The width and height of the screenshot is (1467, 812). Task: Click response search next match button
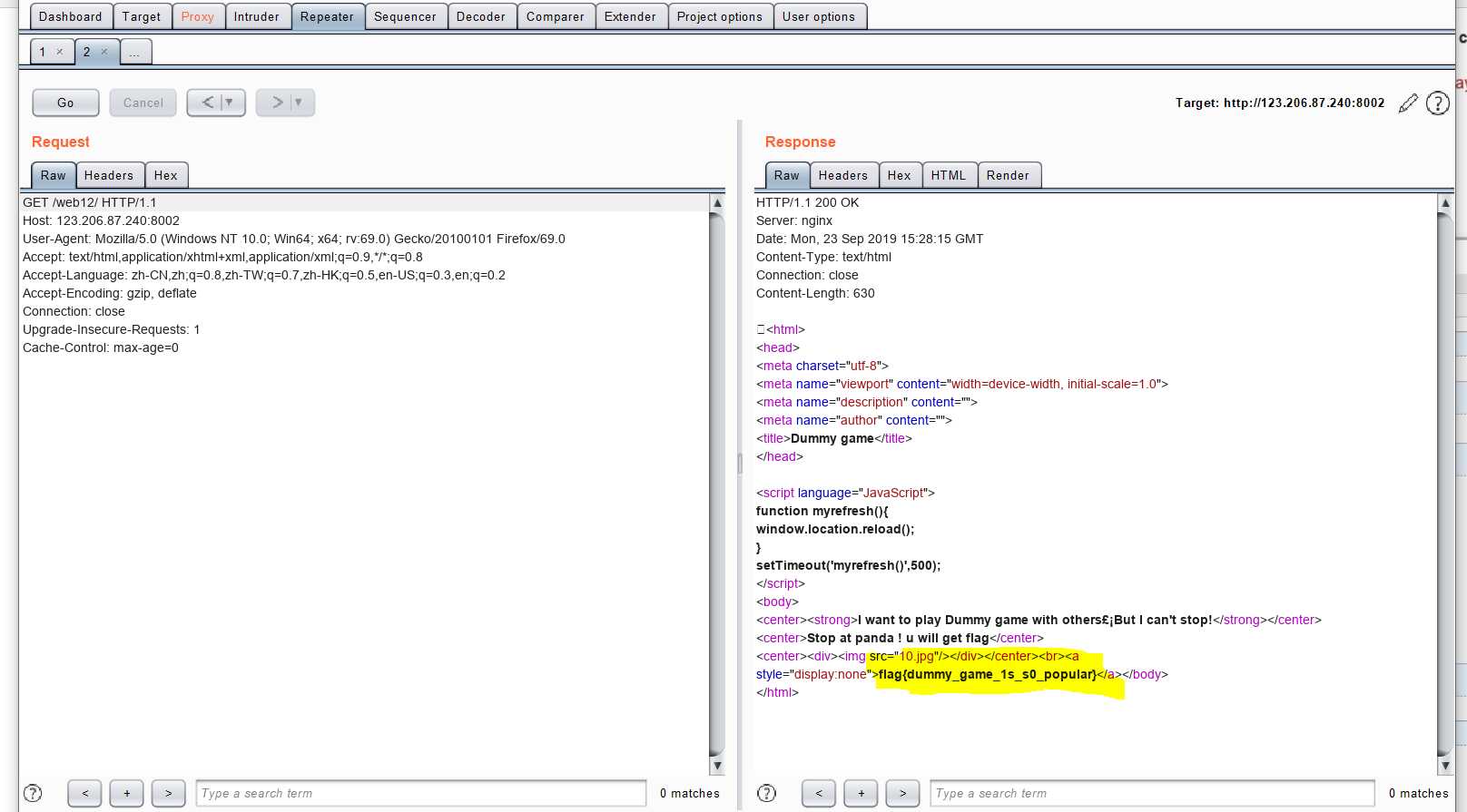click(902, 793)
